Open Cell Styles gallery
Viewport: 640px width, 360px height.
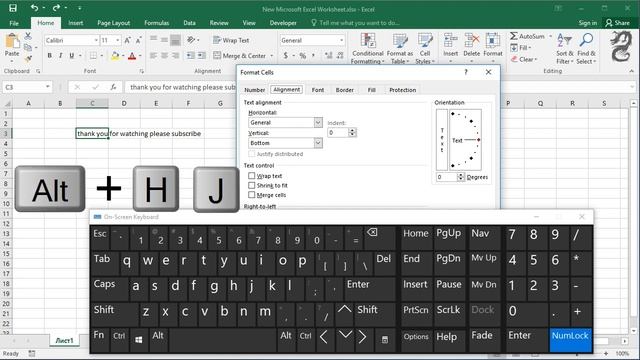click(x=425, y=48)
